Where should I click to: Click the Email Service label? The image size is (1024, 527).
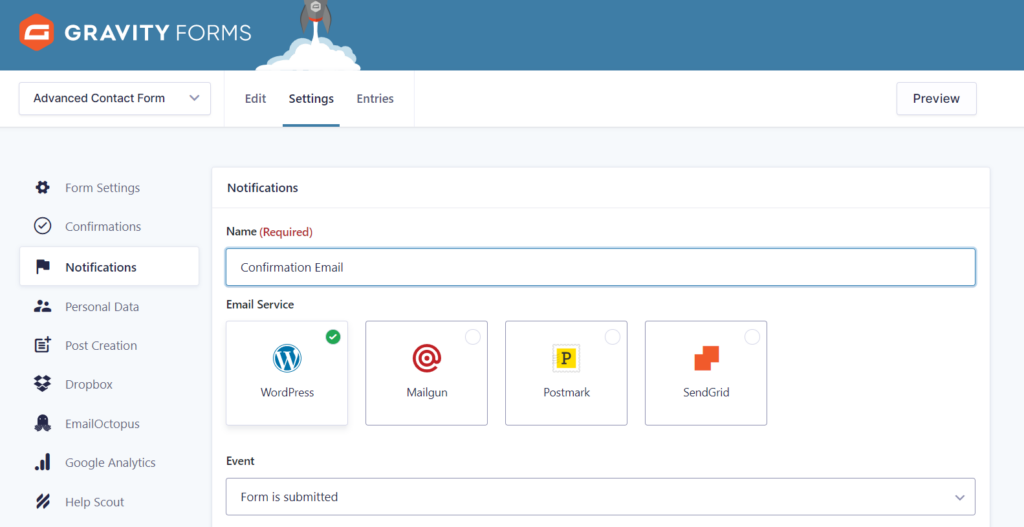260,304
